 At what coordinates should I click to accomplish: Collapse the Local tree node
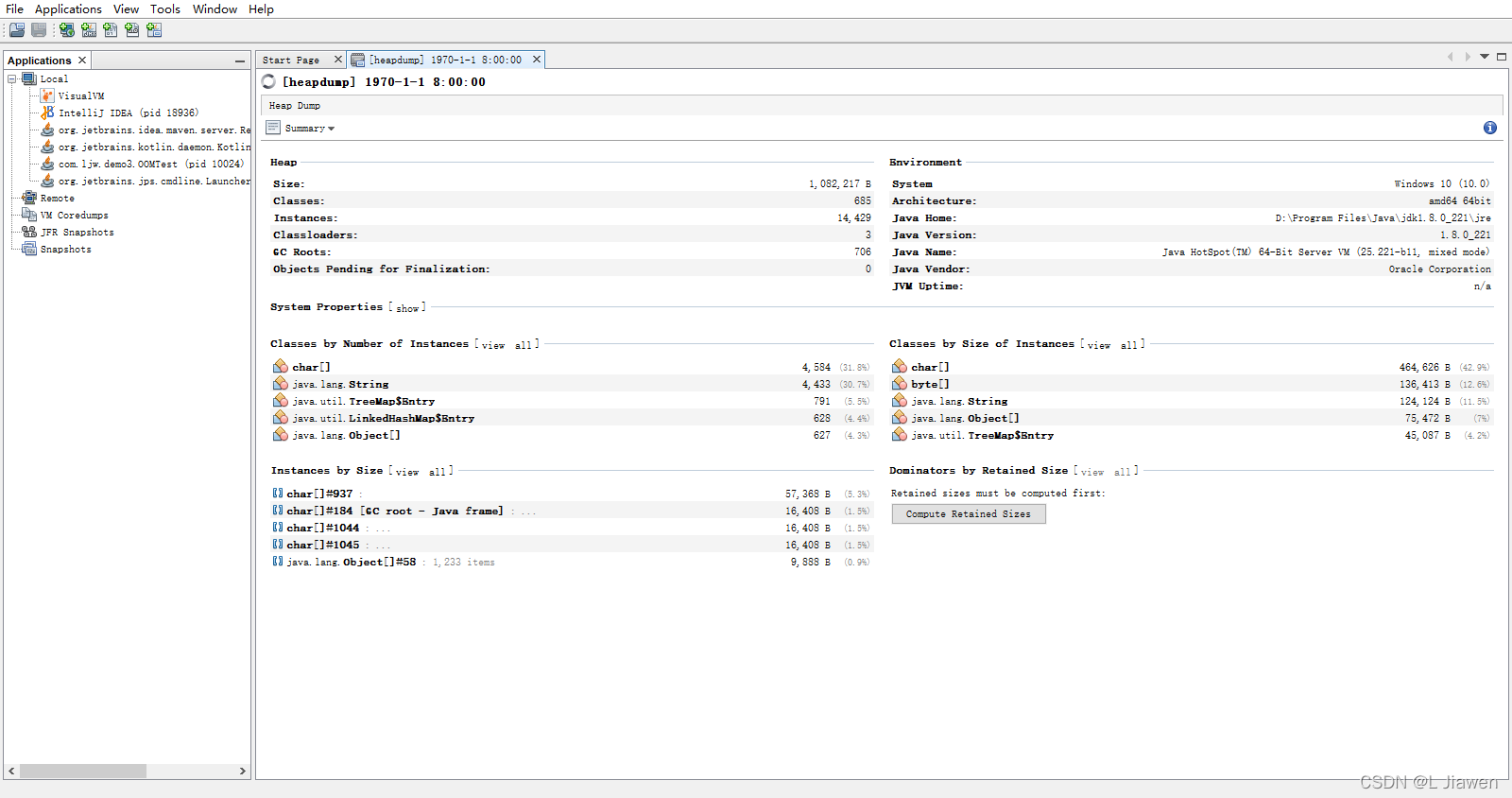pyautogui.click(x=12, y=79)
